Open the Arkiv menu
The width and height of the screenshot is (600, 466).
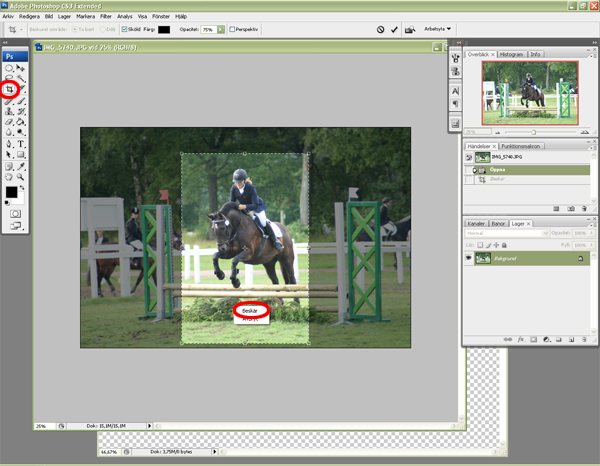click(8, 16)
